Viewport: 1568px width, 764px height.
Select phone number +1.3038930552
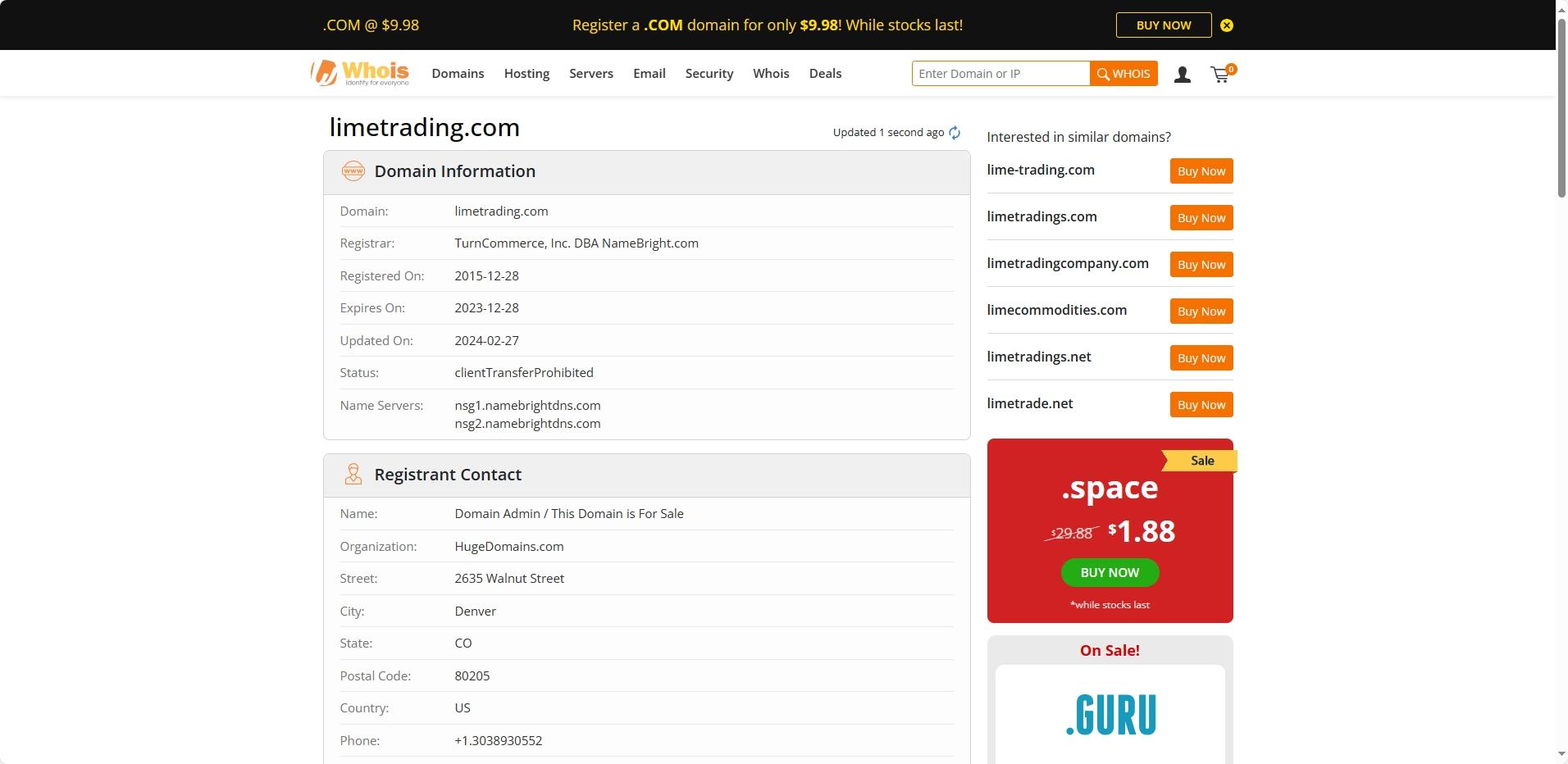pyautogui.click(x=499, y=741)
